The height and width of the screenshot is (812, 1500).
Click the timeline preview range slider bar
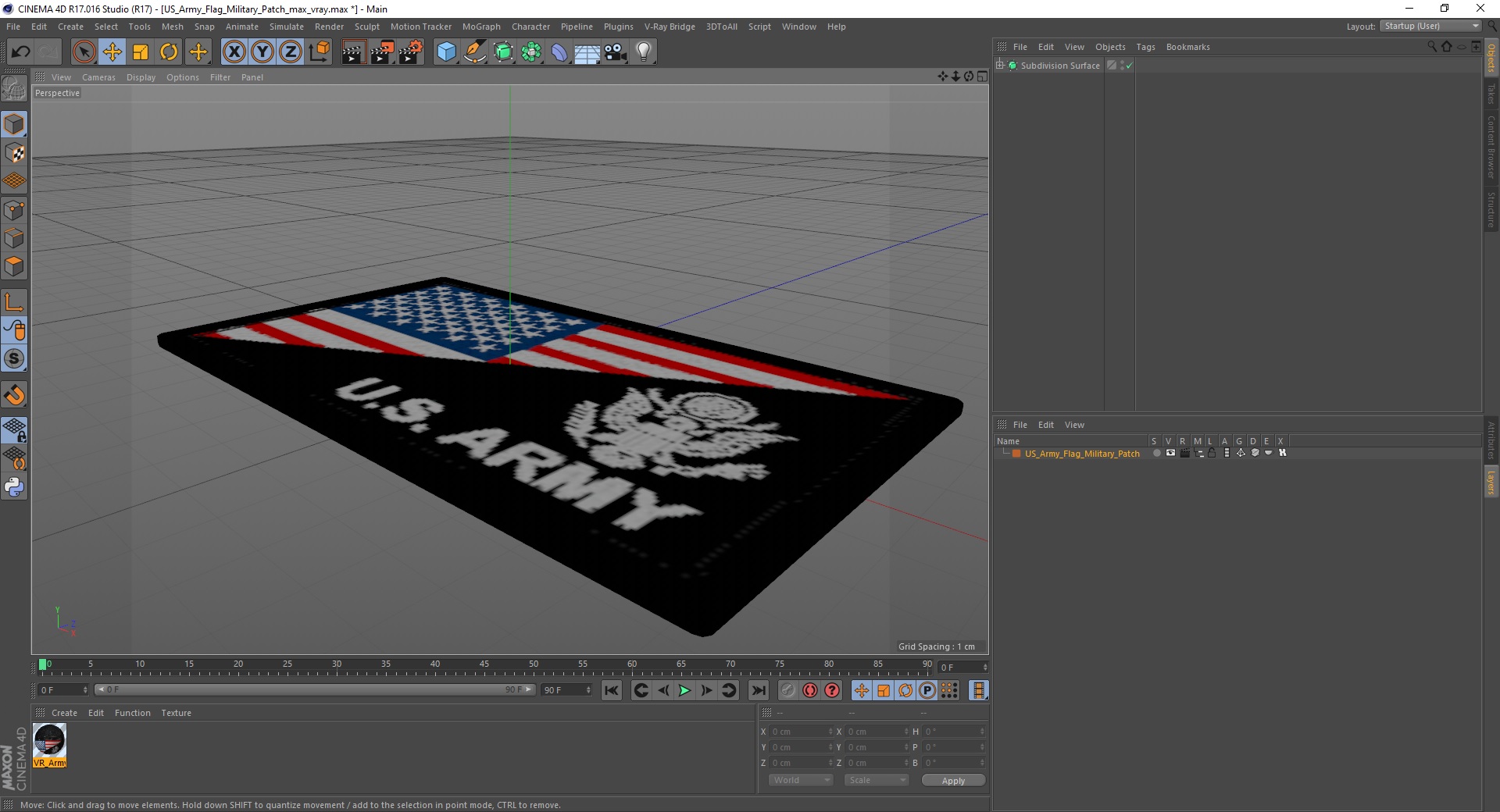point(315,690)
